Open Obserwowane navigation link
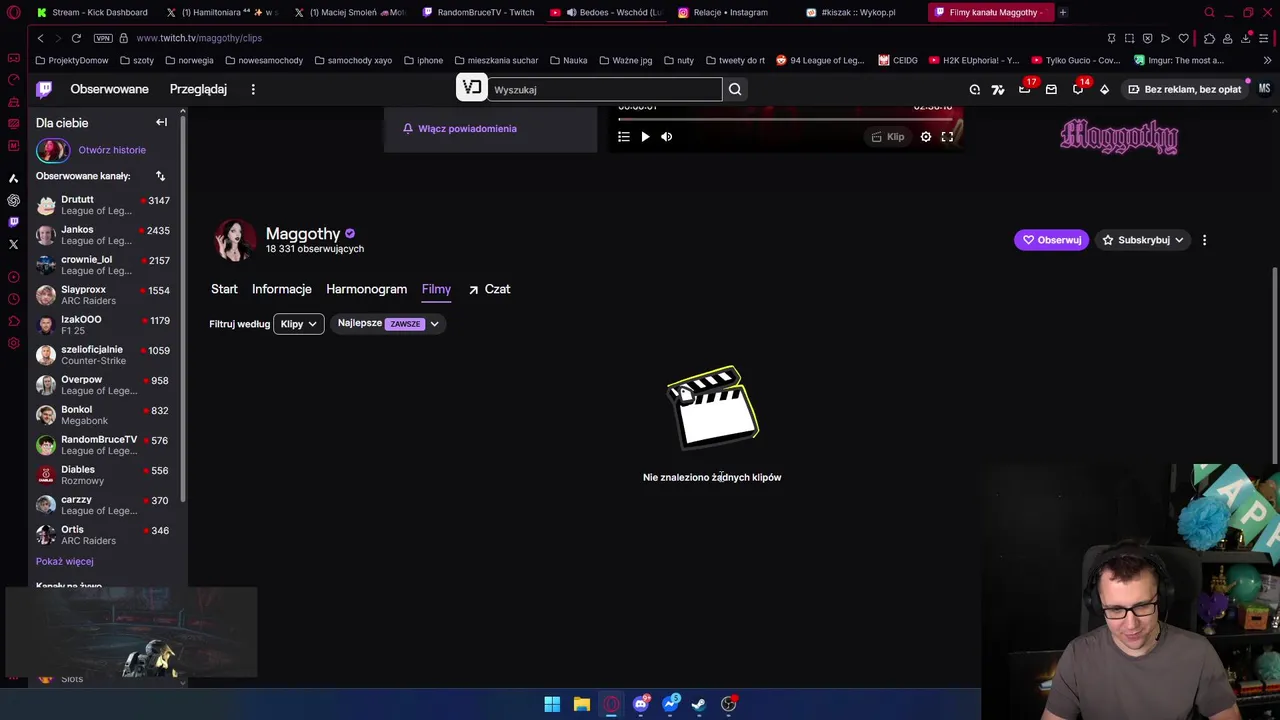The width and height of the screenshot is (1280, 720). click(x=109, y=89)
